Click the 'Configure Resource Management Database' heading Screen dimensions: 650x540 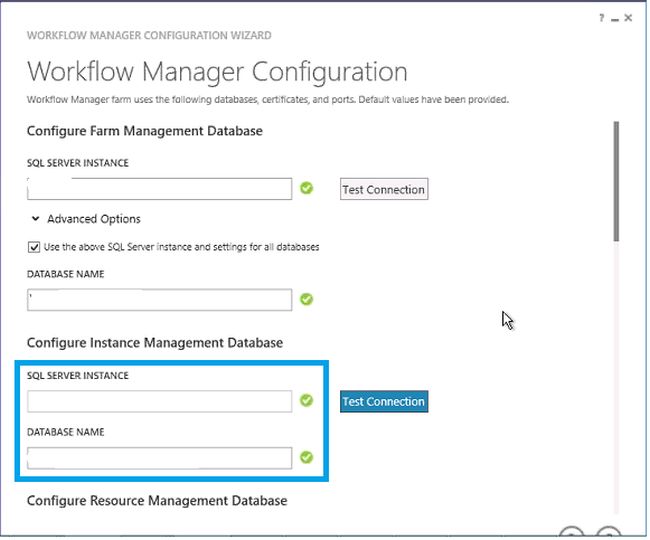pyautogui.click(x=157, y=500)
